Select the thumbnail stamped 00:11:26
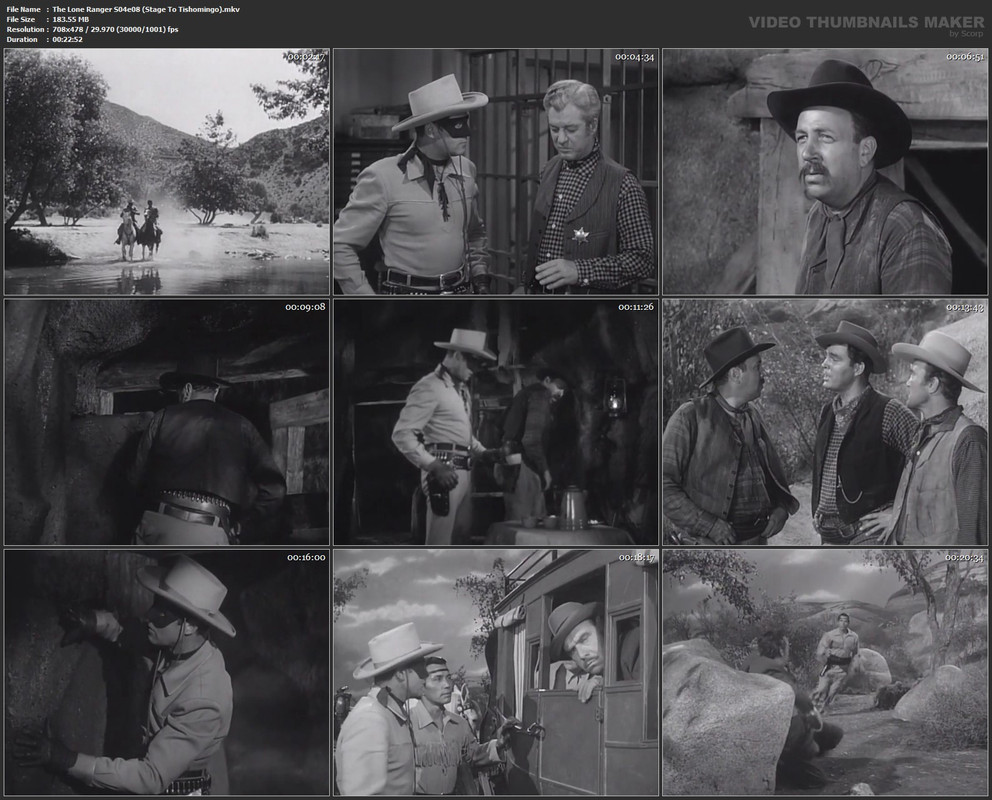Viewport: 992px width, 800px height. (x=496, y=422)
